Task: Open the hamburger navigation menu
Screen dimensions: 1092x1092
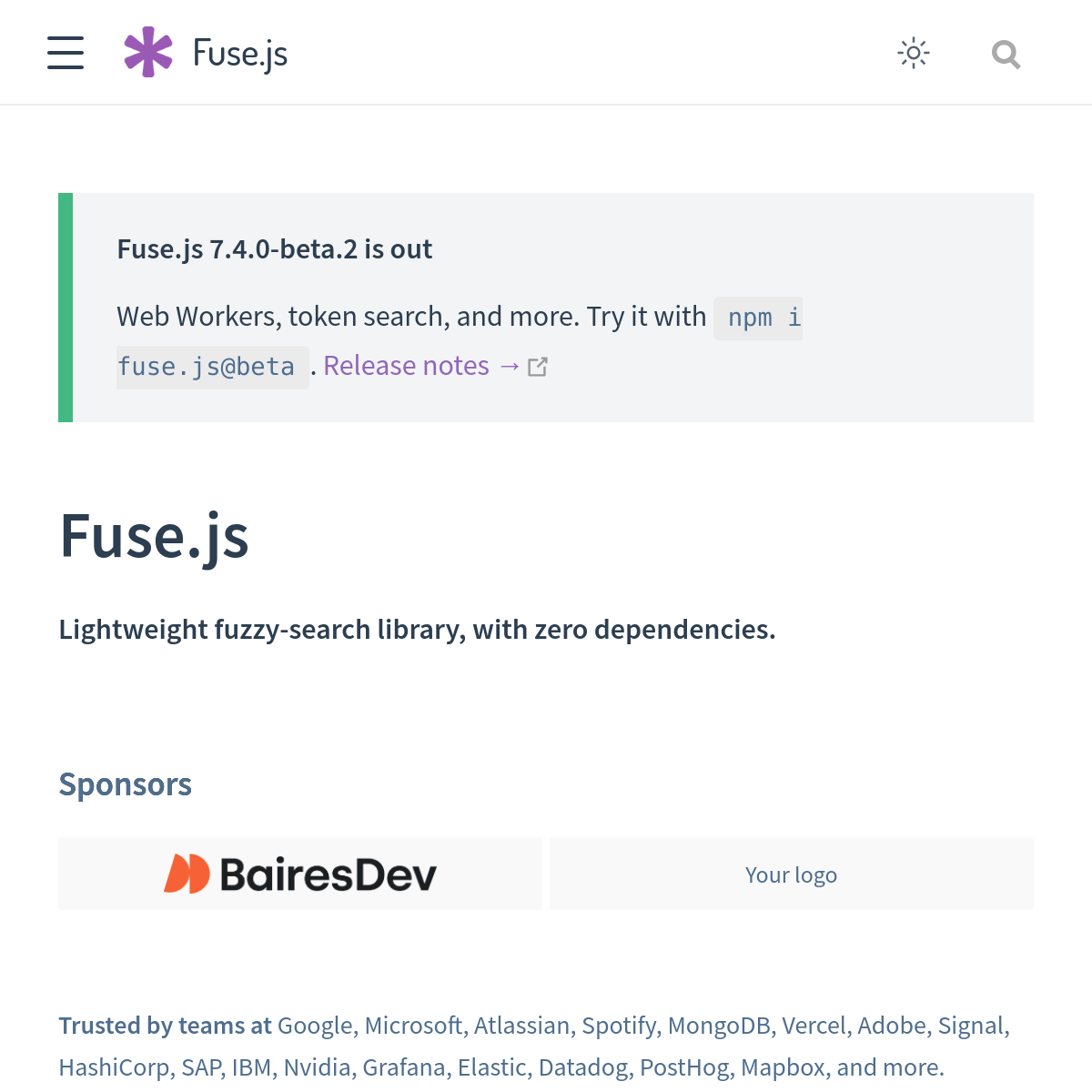Action: tap(65, 53)
